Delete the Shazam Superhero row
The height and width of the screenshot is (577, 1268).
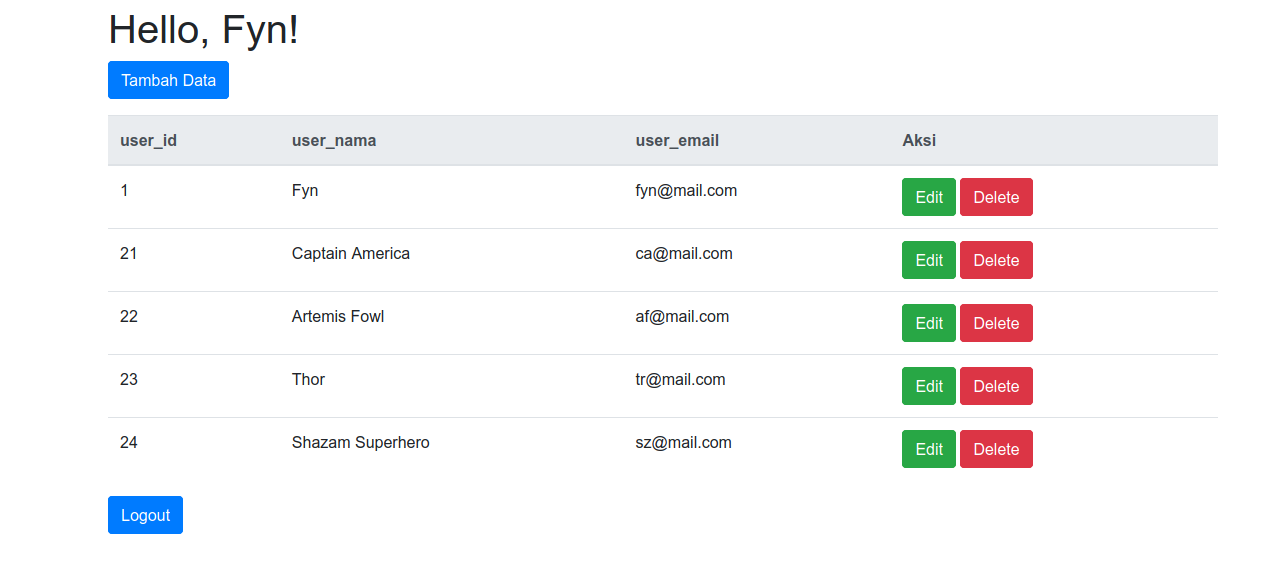(996, 449)
